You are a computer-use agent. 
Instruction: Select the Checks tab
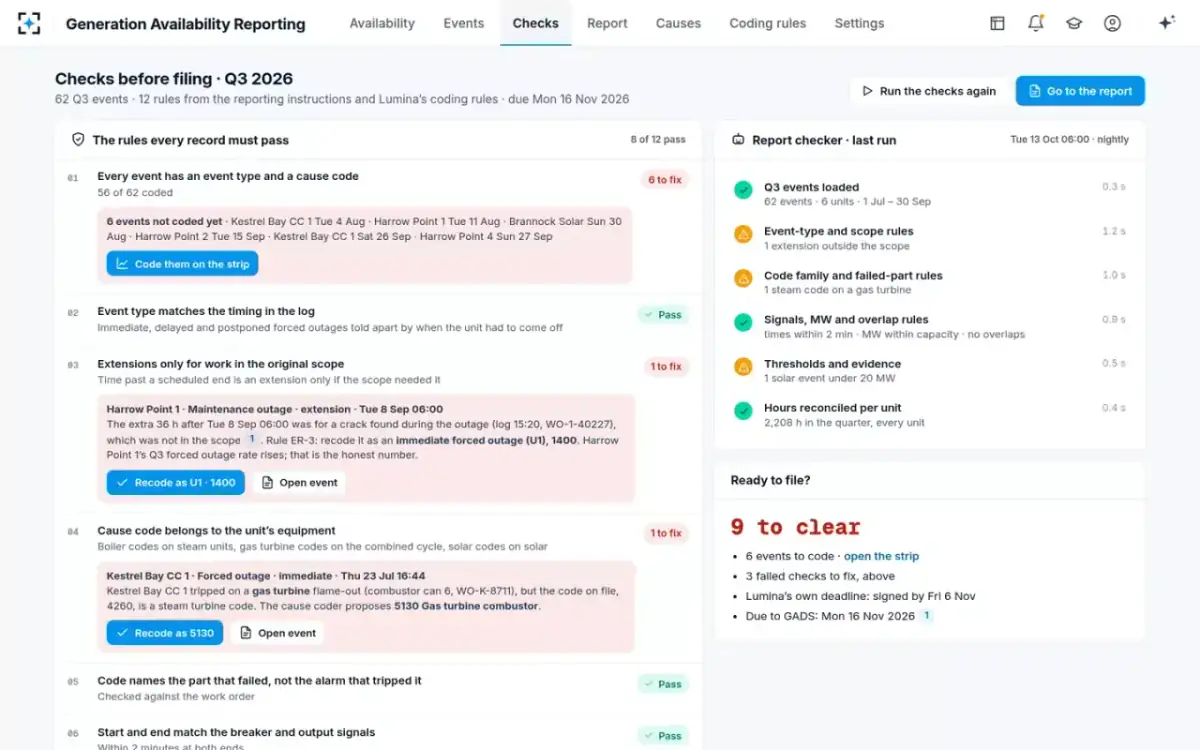[535, 23]
